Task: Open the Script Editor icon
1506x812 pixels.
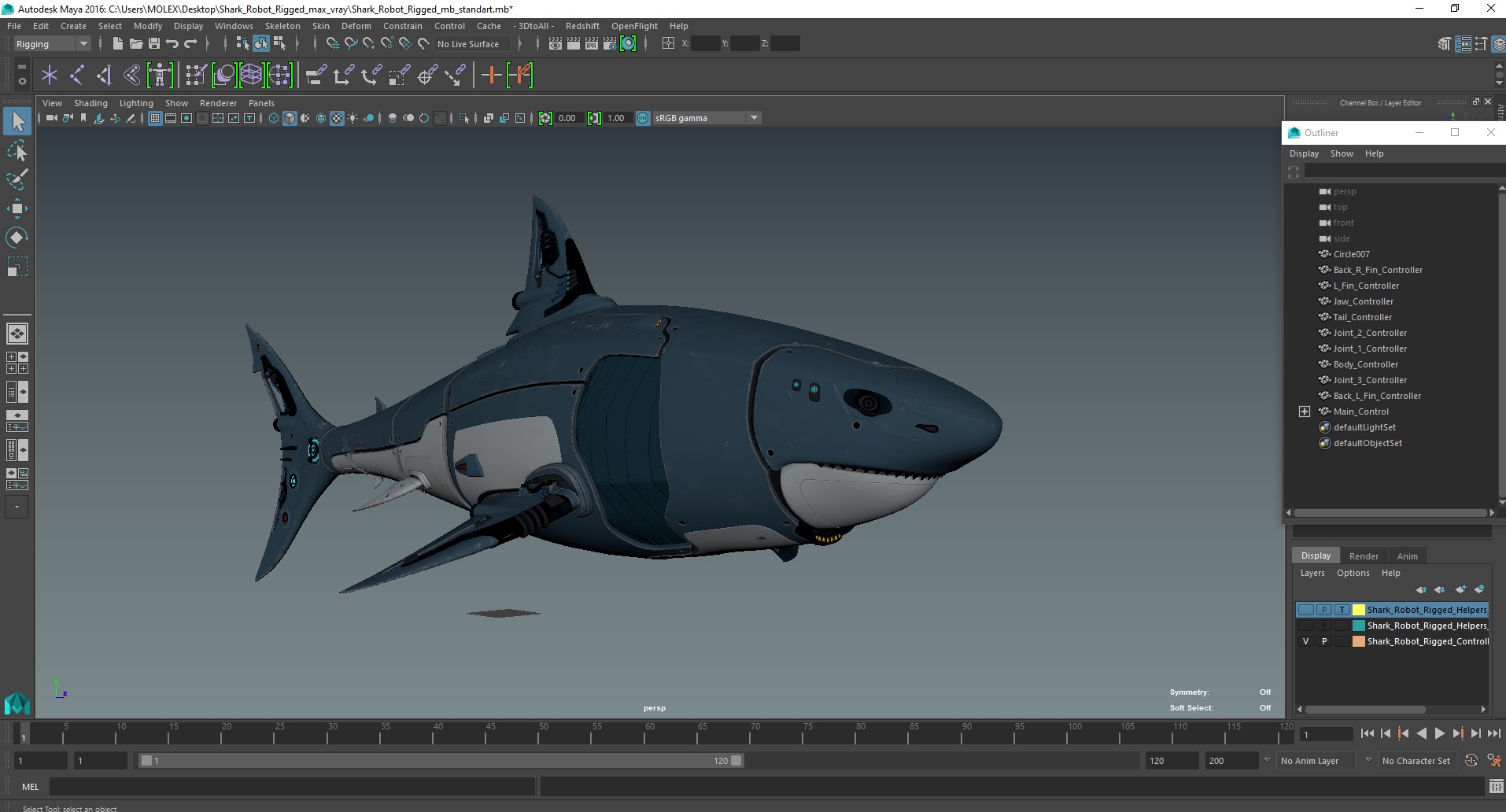Action: click(1496, 787)
